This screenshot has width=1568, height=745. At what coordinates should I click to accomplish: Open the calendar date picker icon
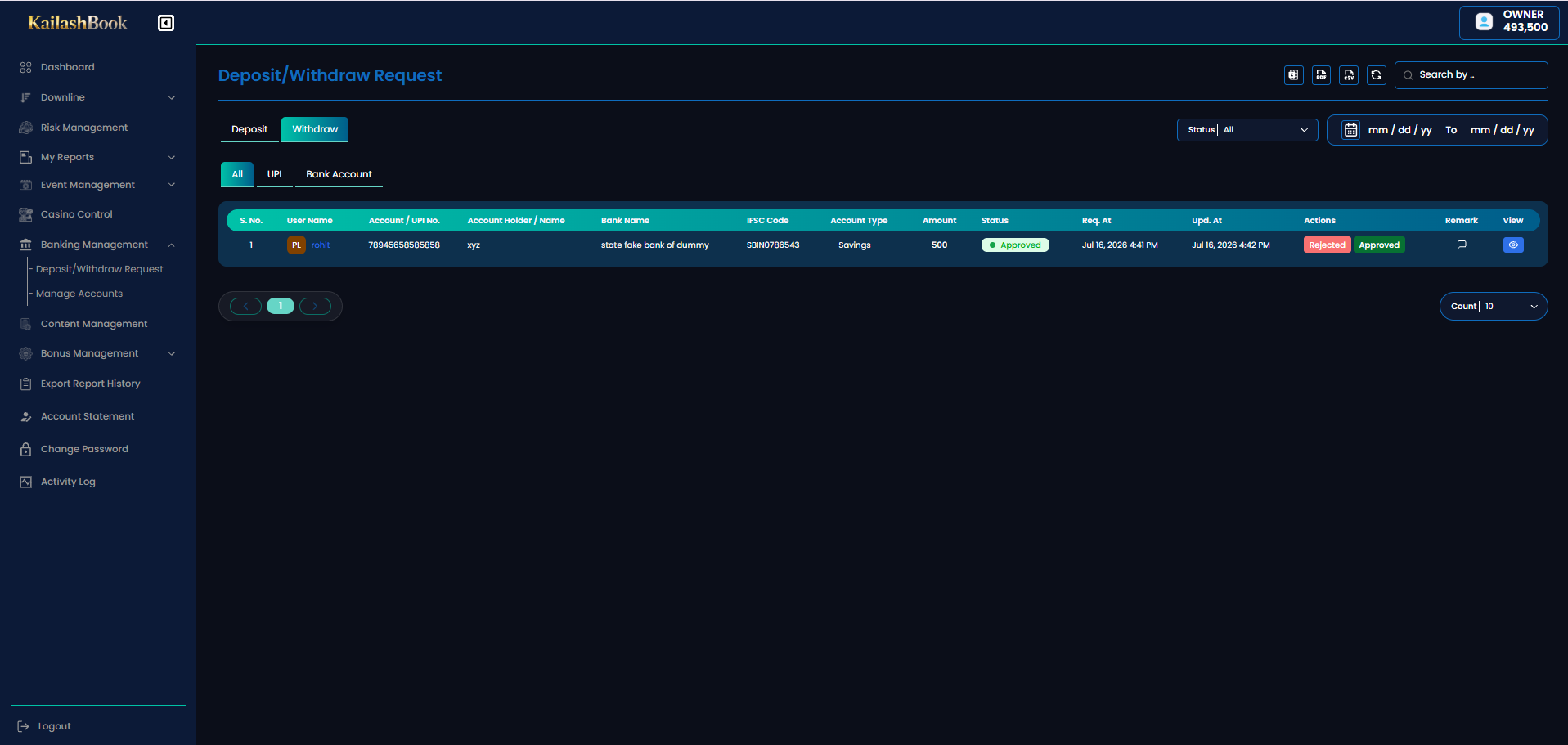[1350, 130]
